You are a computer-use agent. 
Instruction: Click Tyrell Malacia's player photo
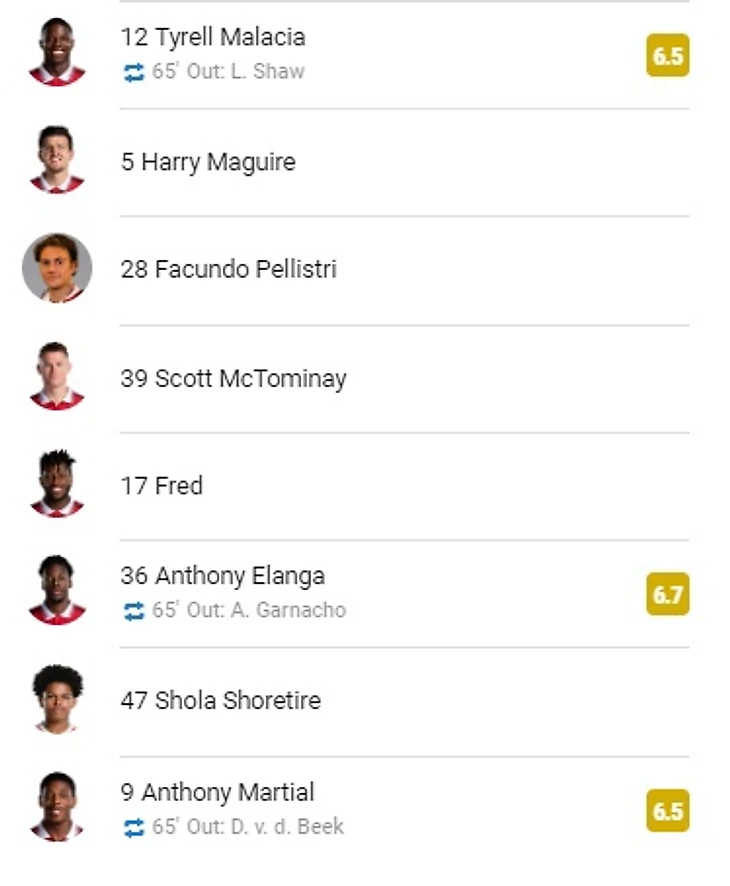click(57, 53)
